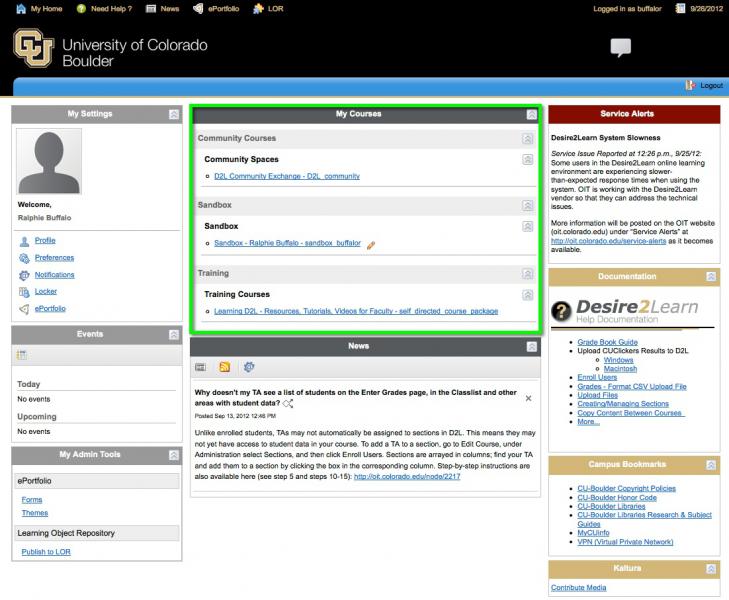Collapse the Sandbox gray header section
This screenshot has width=729, height=600.
(528, 205)
